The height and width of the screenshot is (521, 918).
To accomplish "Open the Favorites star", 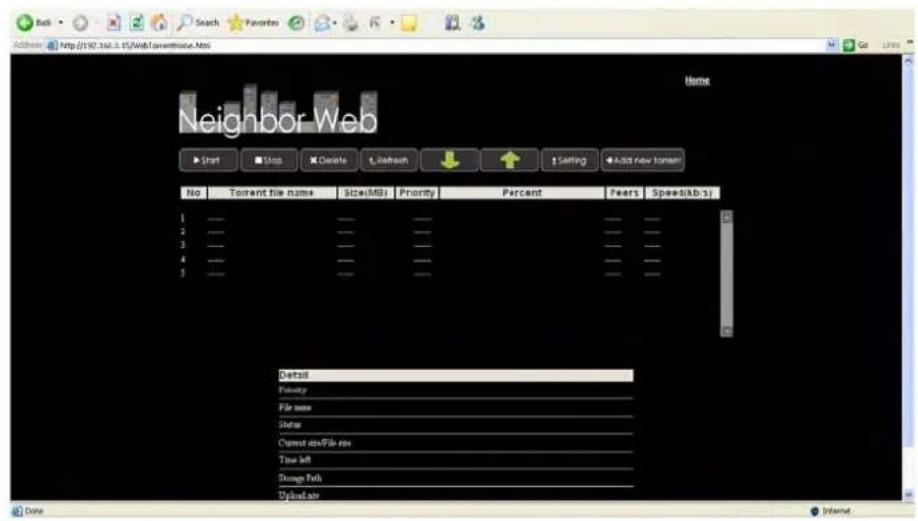I will click(x=254, y=23).
